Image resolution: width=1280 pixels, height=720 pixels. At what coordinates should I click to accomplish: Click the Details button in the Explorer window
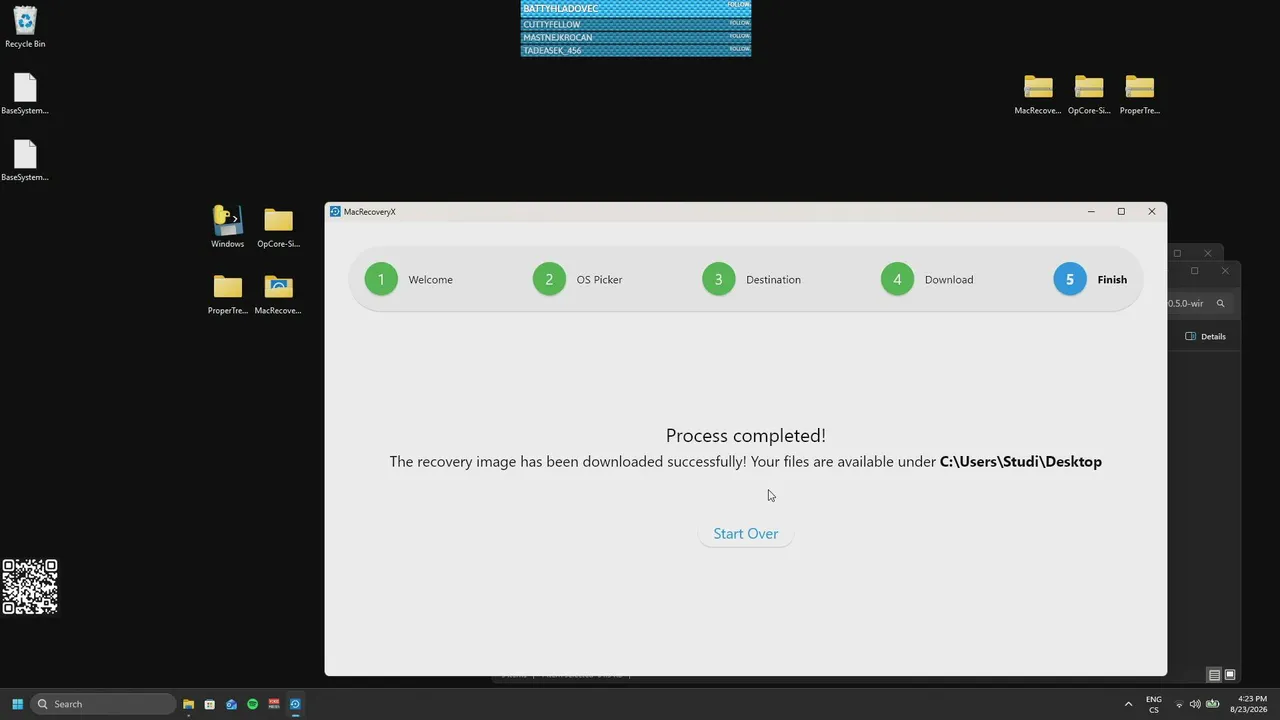point(1206,336)
